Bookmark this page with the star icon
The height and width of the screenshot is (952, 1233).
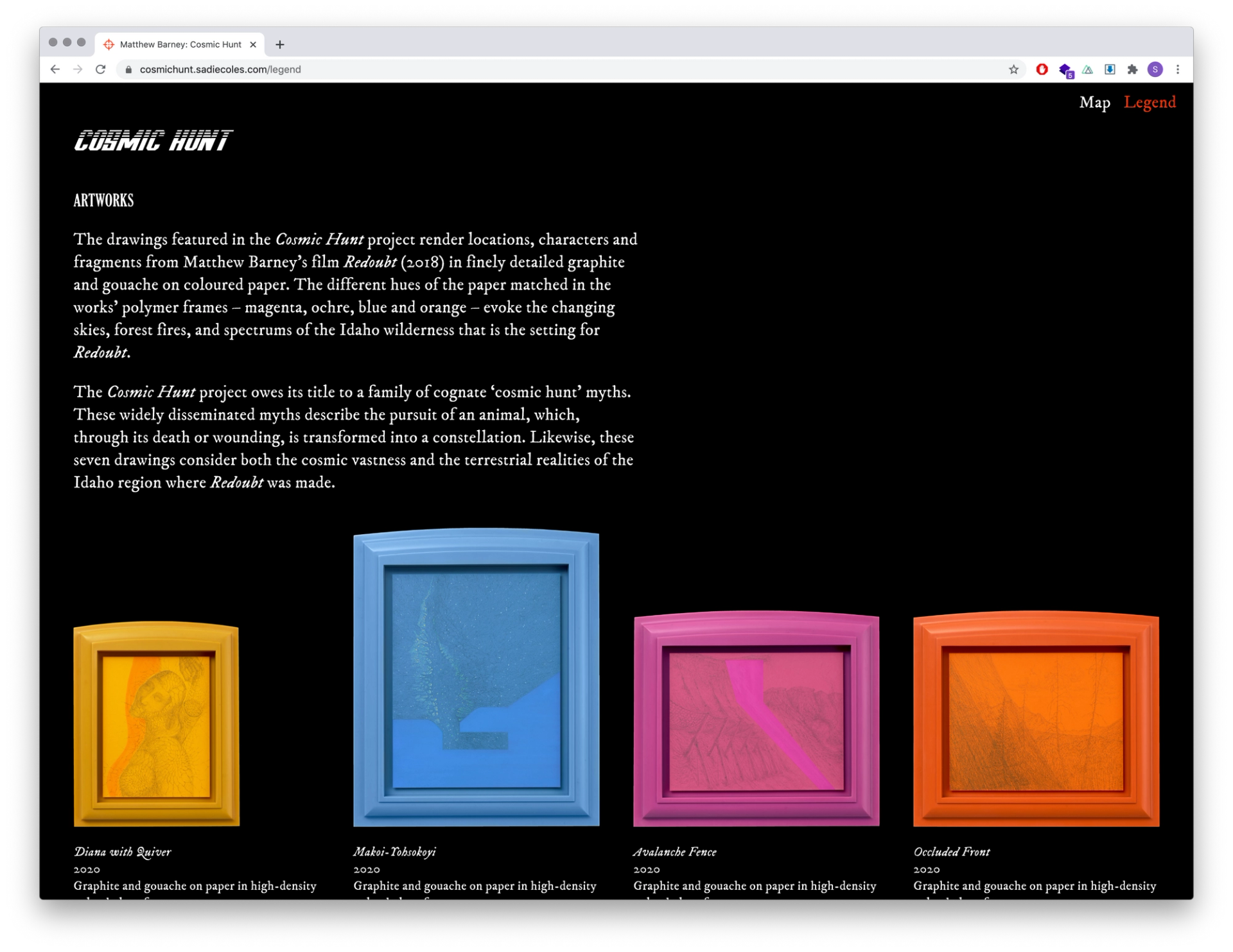coord(1013,69)
